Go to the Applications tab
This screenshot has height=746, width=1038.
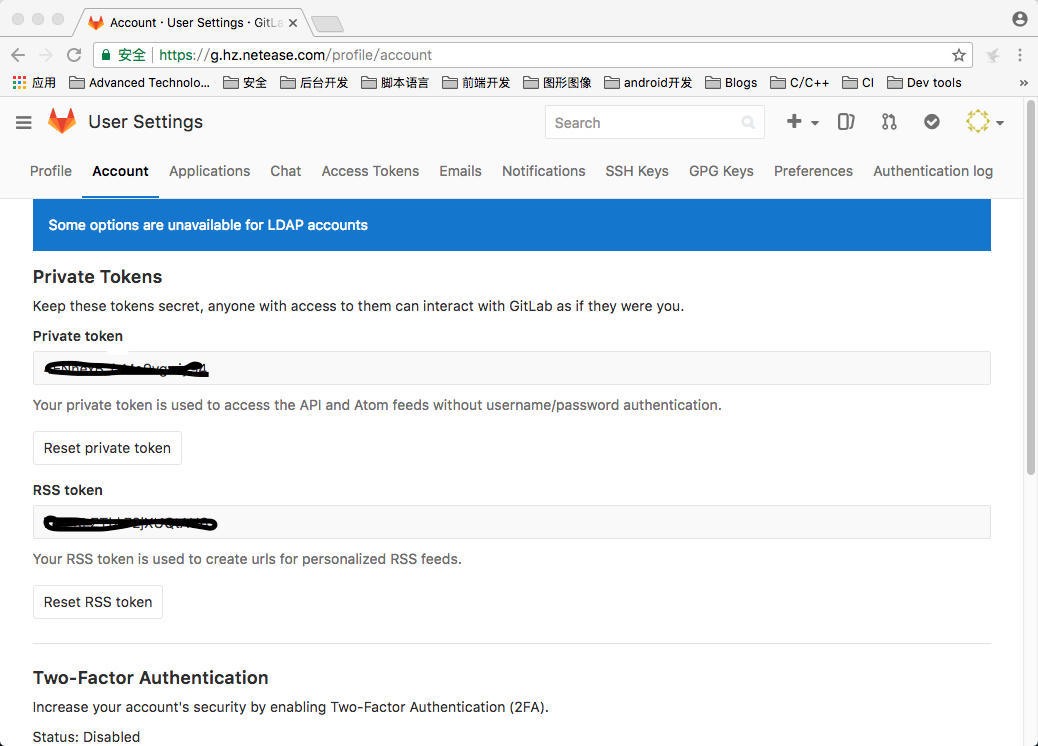coord(209,171)
